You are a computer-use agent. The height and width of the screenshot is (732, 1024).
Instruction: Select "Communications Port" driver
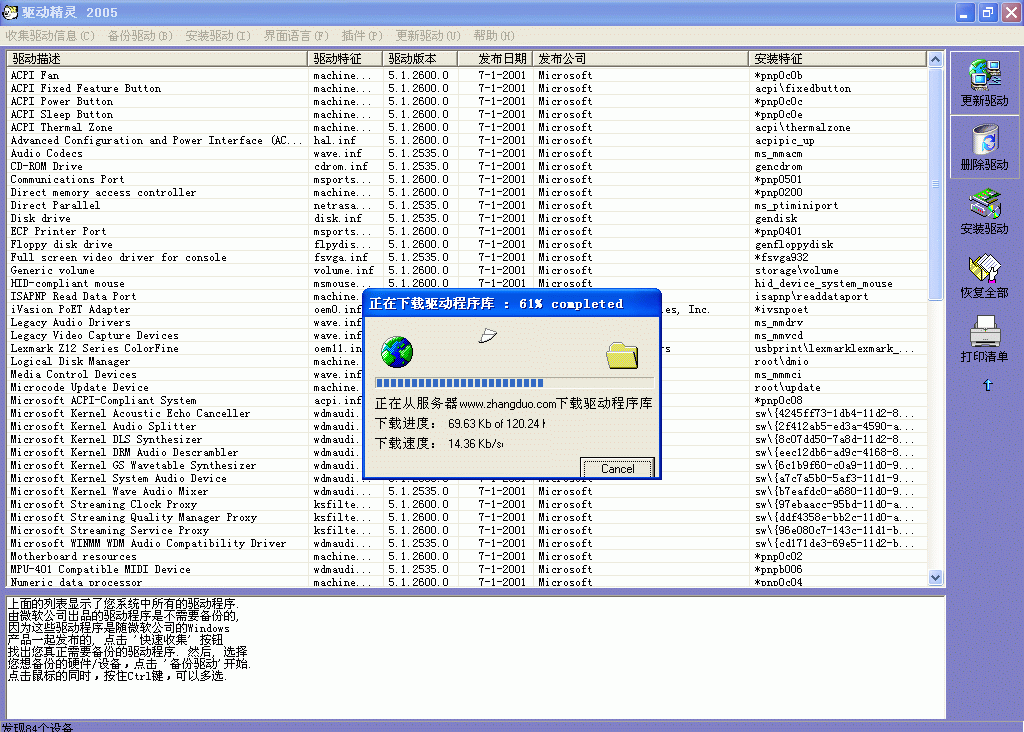pyautogui.click(x=467, y=180)
